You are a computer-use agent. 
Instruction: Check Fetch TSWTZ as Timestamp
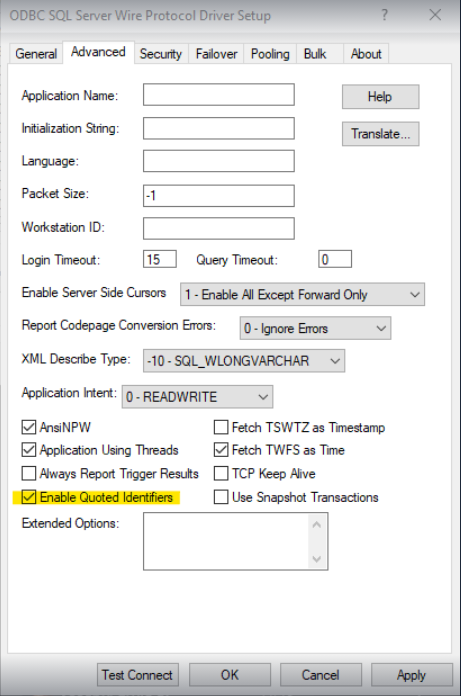[221, 427]
